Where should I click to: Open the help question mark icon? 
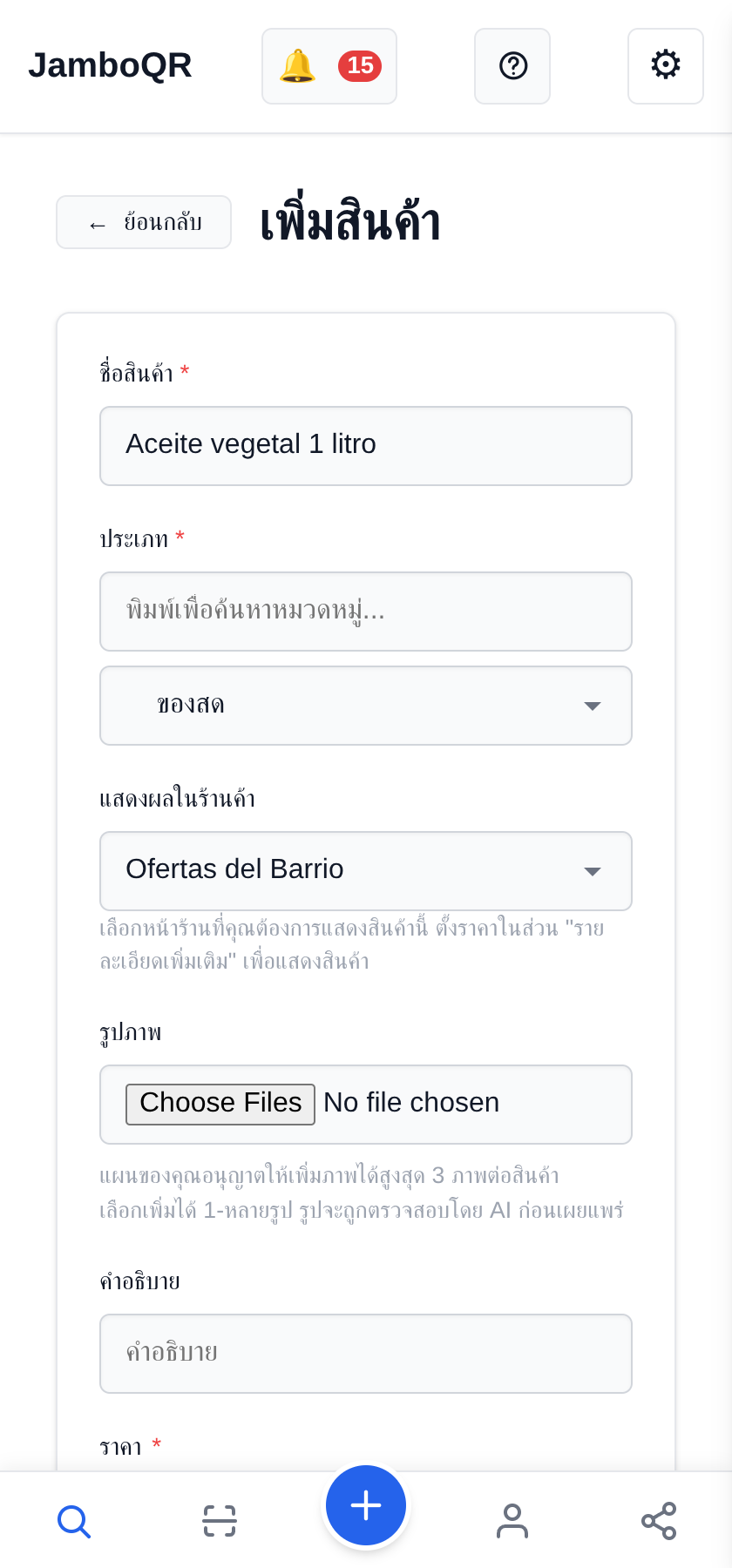click(512, 66)
